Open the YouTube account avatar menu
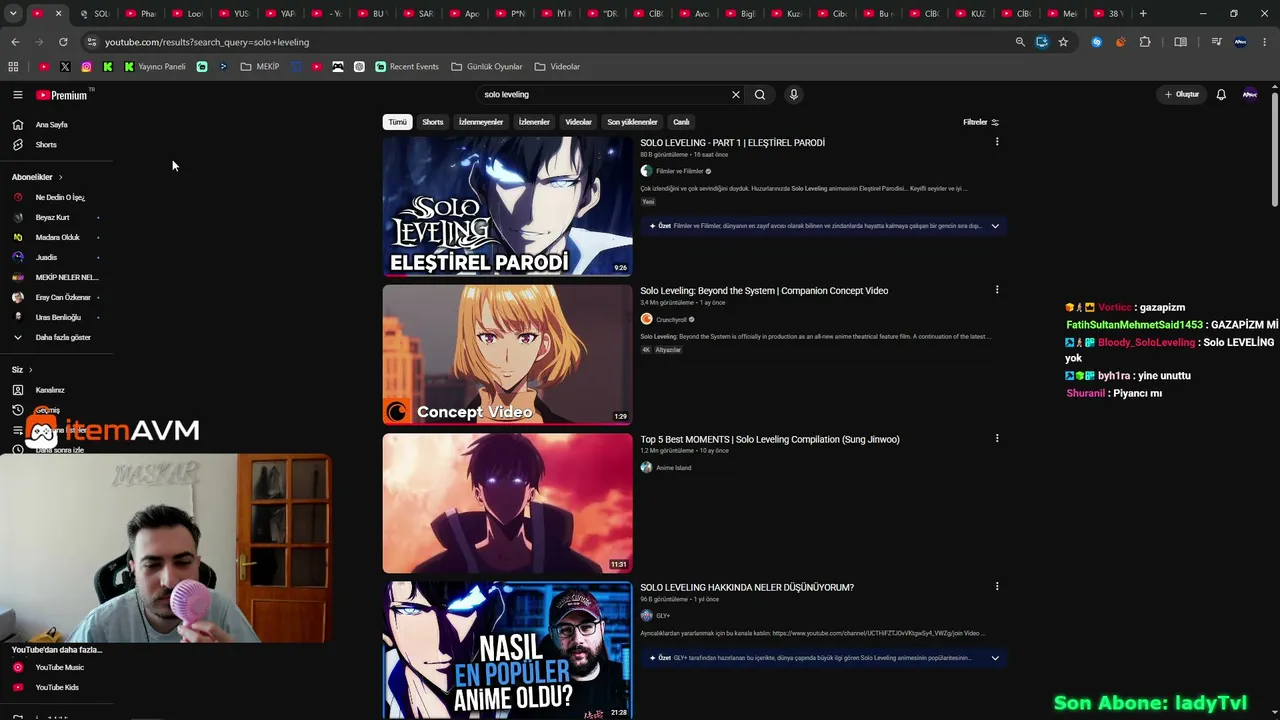The image size is (1280, 720). pos(1250,95)
